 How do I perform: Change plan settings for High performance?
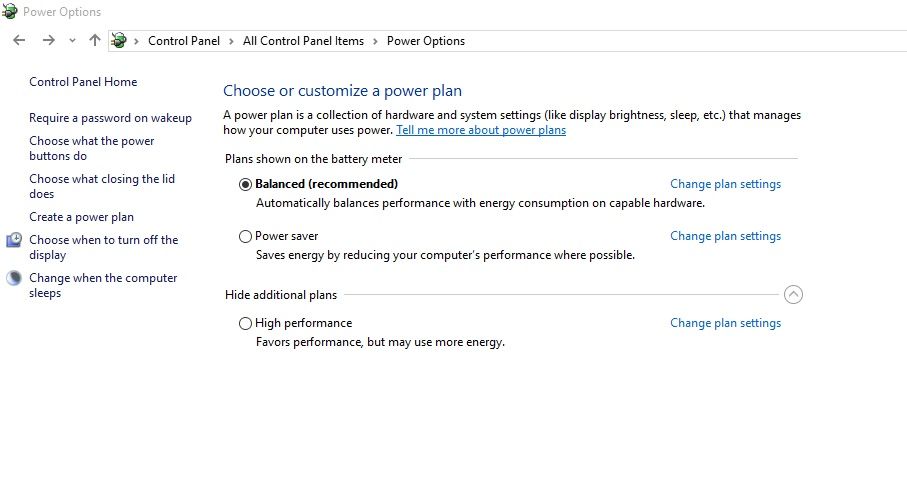(x=725, y=323)
